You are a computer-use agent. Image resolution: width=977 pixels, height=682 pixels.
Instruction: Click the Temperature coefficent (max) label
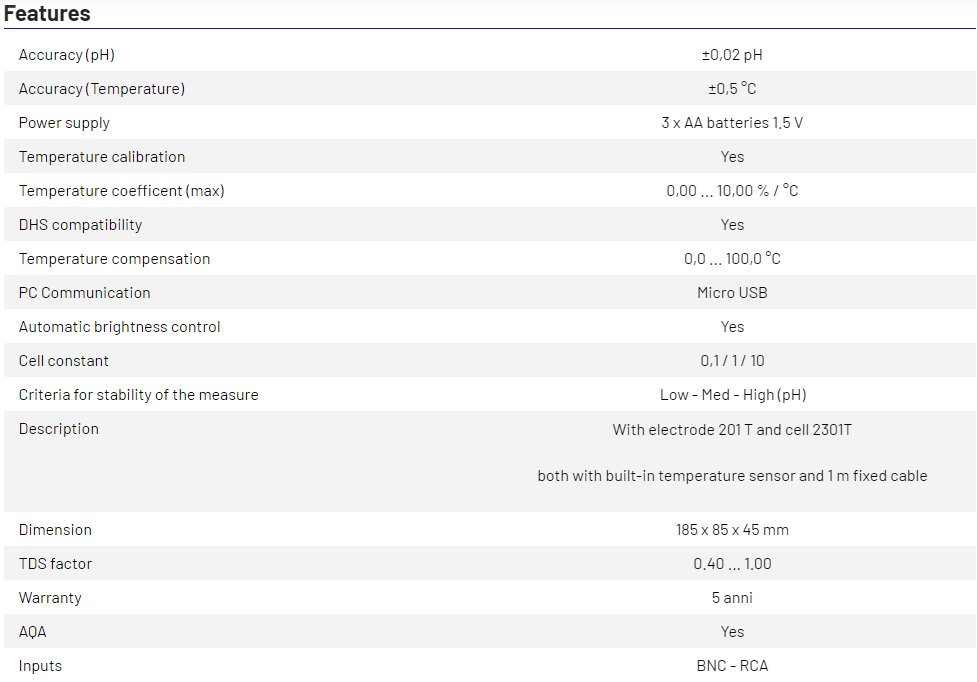click(x=121, y=191)
